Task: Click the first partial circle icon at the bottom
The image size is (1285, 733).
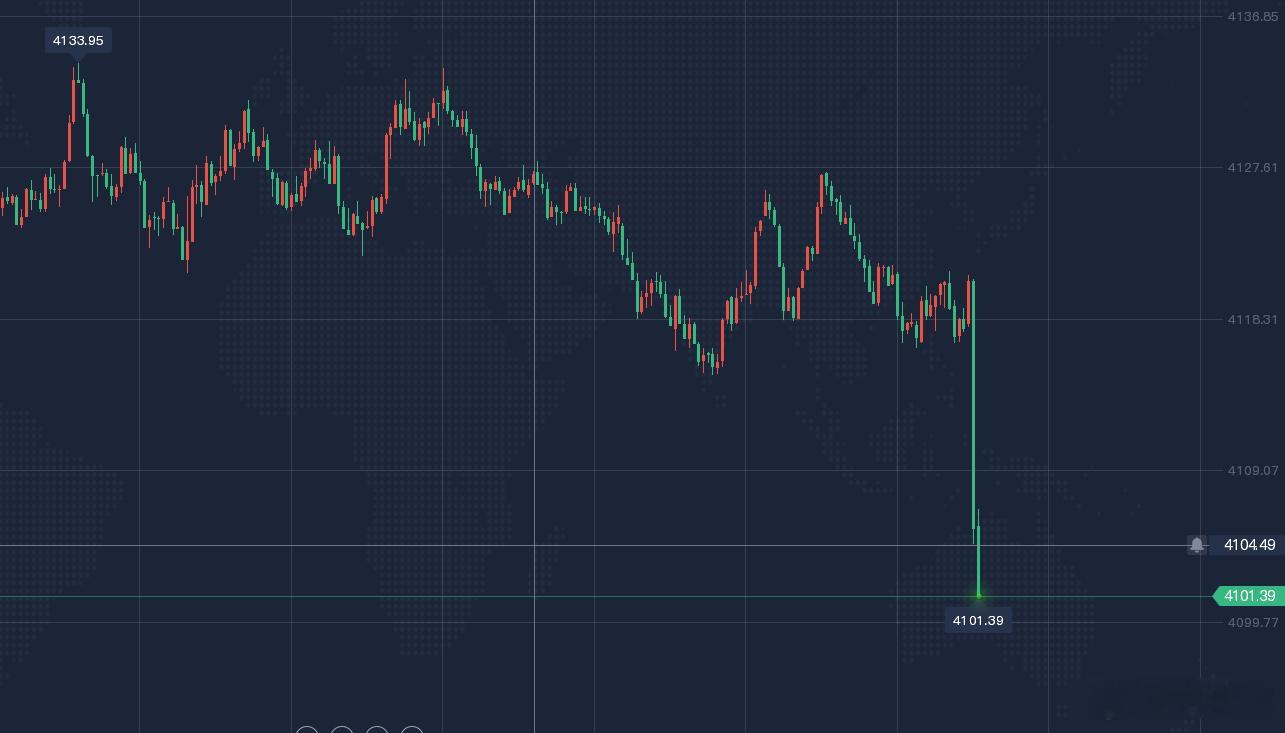Action: [307, 729]
